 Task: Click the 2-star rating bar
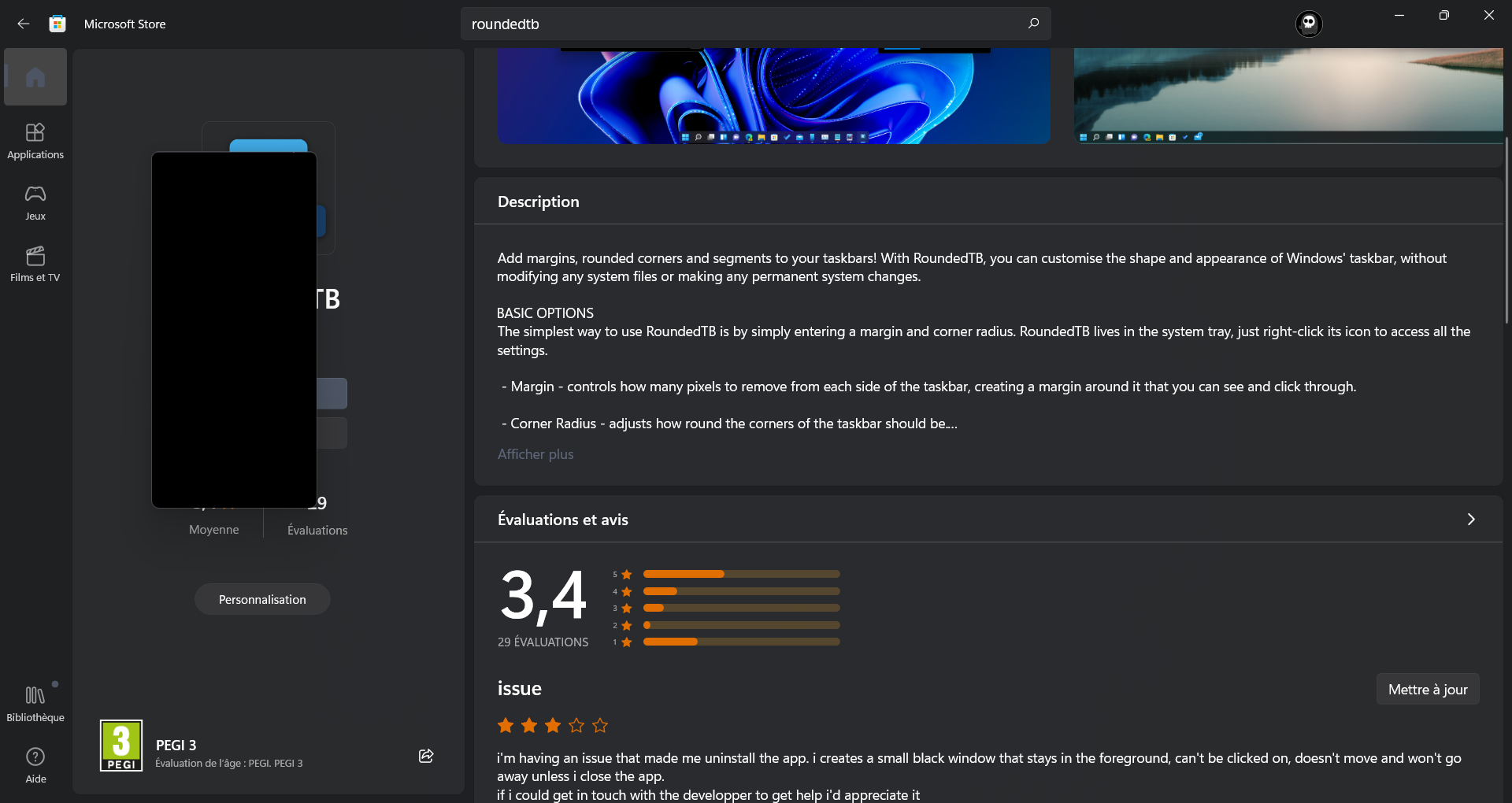(741, 625)
